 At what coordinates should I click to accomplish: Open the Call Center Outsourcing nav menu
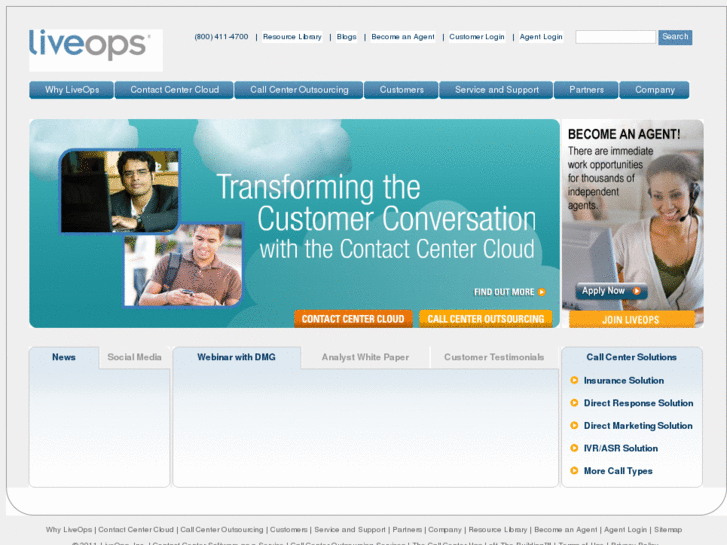pyautogui.click(x=299, y=90)
